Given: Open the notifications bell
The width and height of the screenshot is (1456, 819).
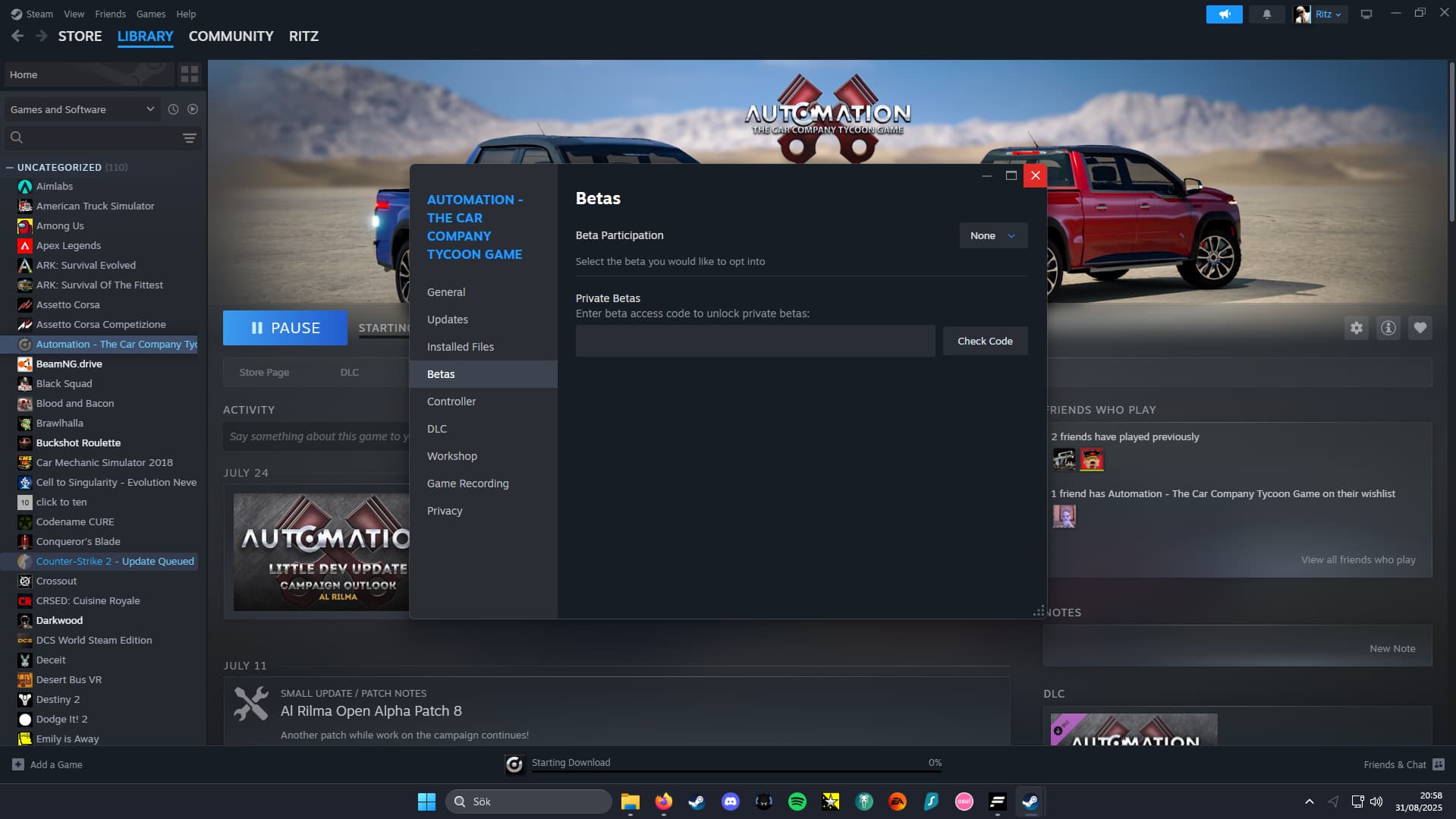Looking at the screenshot, I should pyautogui.click(x=1266, y=14).
